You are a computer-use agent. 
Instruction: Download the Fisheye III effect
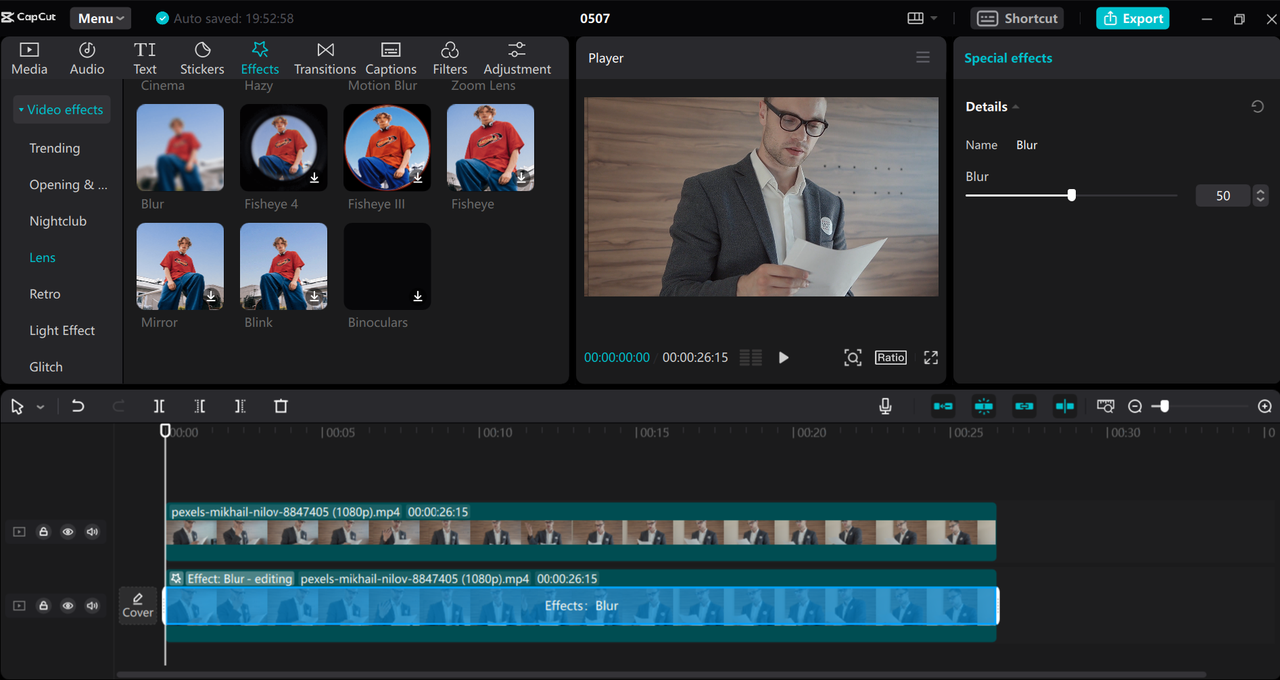tap(418, 178)
